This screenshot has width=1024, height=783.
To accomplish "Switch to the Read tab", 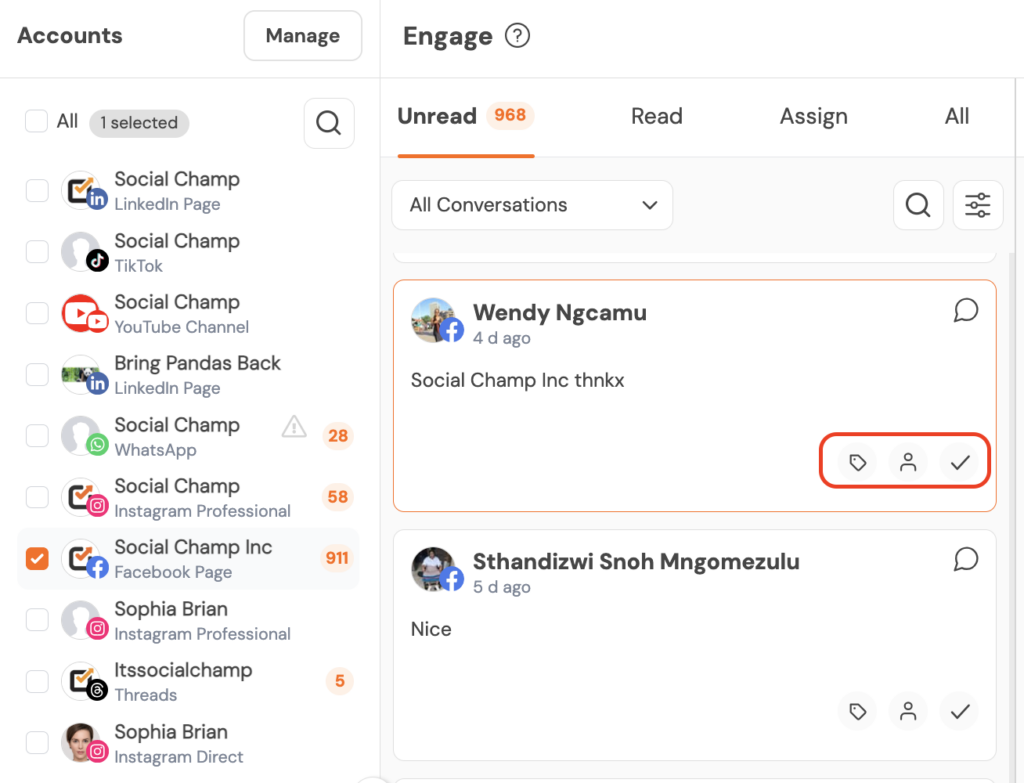I will (x=656, y=116).
